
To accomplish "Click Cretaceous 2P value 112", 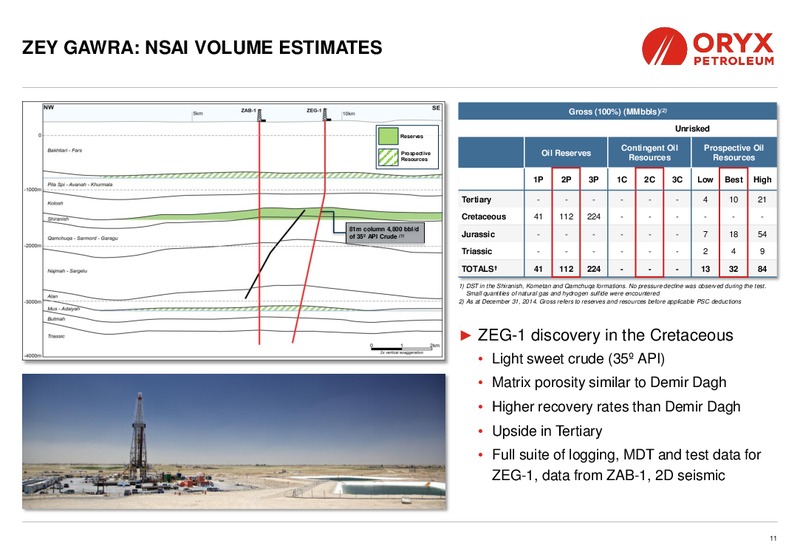I will (566, 216).
